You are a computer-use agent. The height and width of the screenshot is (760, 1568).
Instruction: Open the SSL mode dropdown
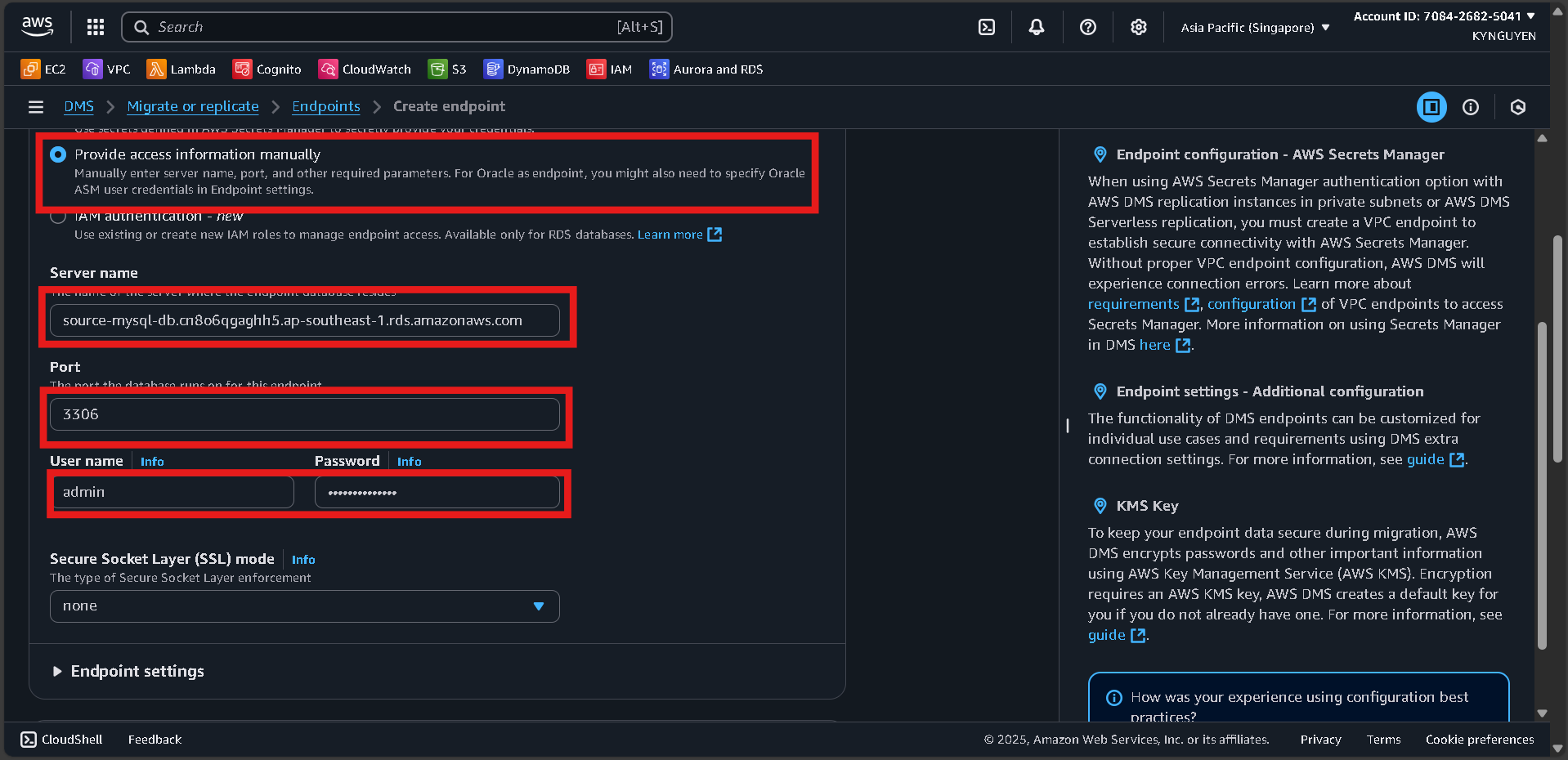pos(303,606)
